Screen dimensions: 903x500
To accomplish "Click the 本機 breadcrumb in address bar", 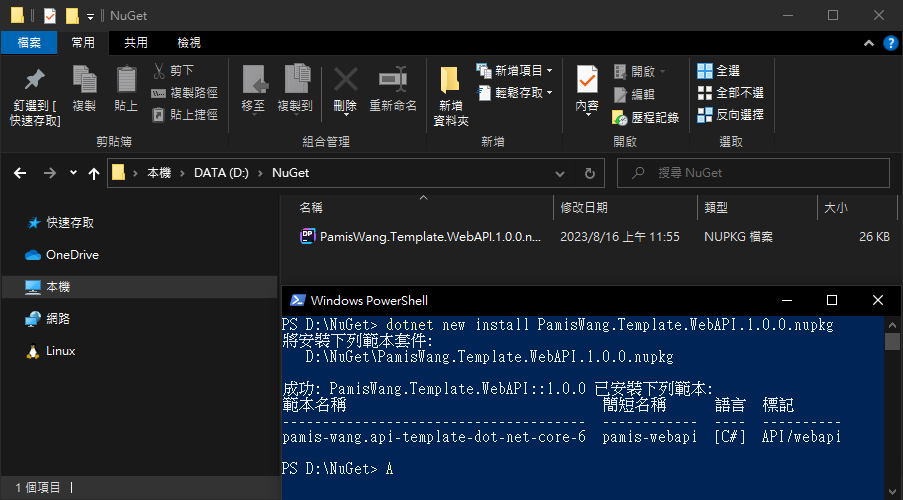I will (159, 173).
